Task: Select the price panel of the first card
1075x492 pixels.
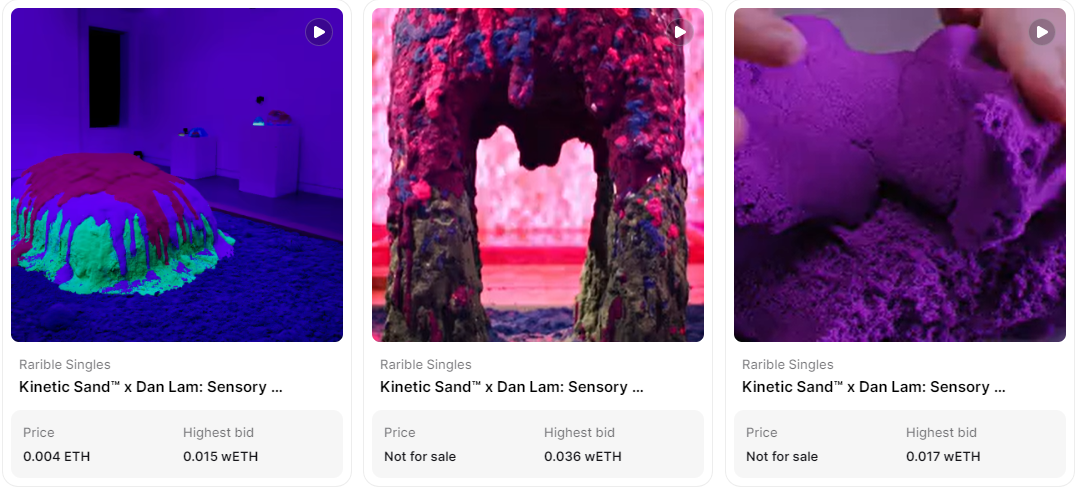Action: [177, 444]
